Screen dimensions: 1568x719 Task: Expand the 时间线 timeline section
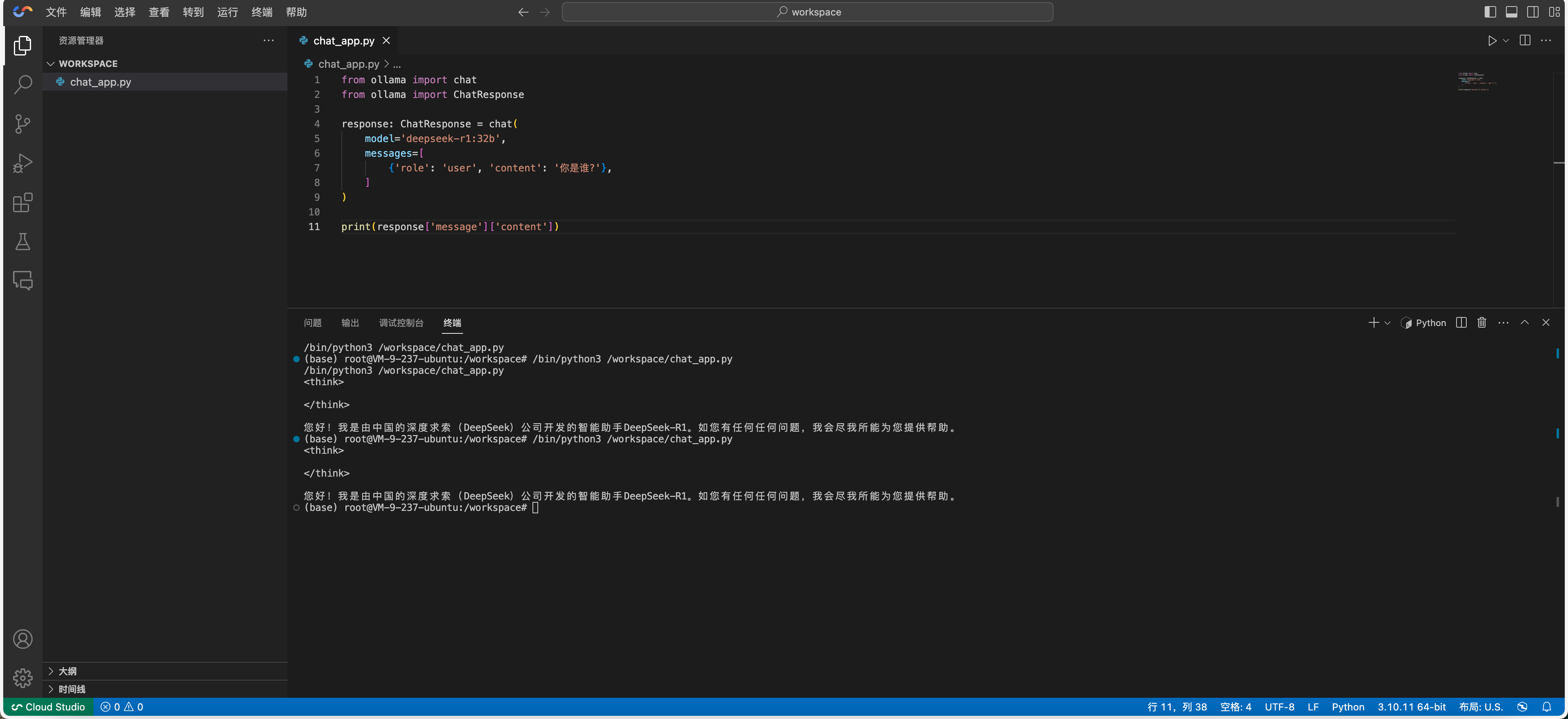coord(164,689)
